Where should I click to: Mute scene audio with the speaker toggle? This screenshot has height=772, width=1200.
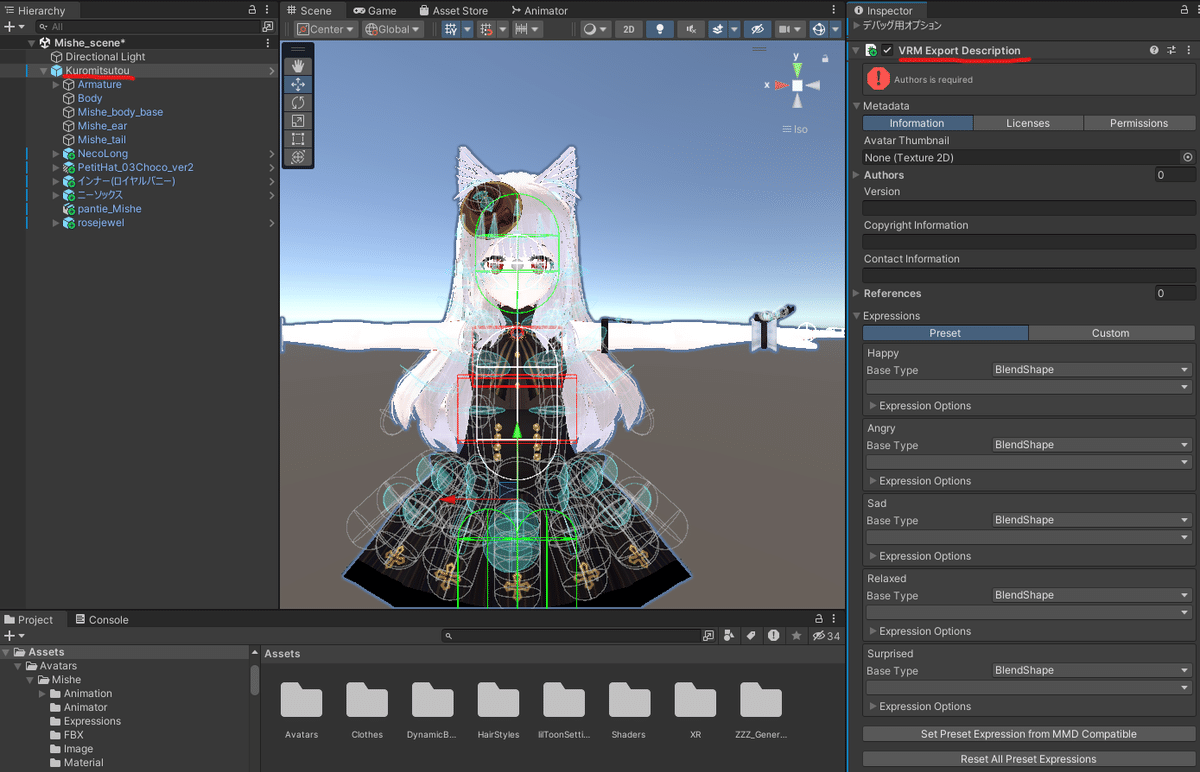689,29
